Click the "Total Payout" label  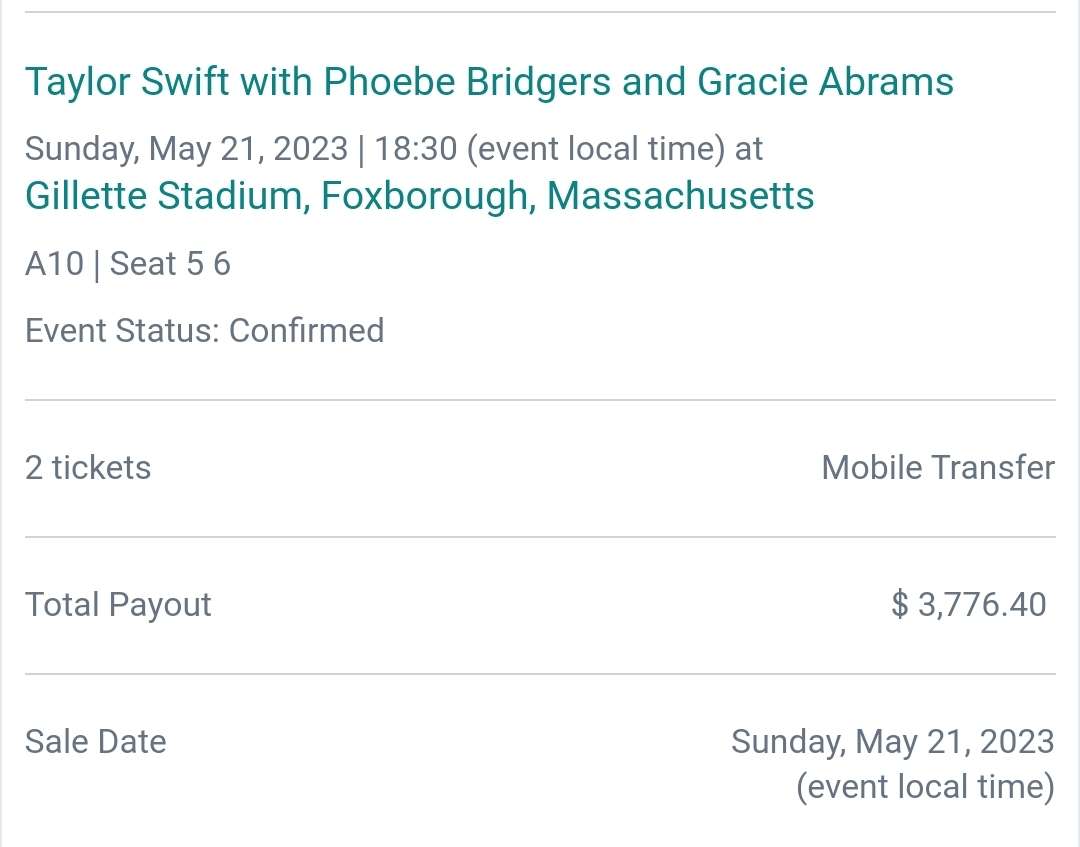(x=118, y=605)
